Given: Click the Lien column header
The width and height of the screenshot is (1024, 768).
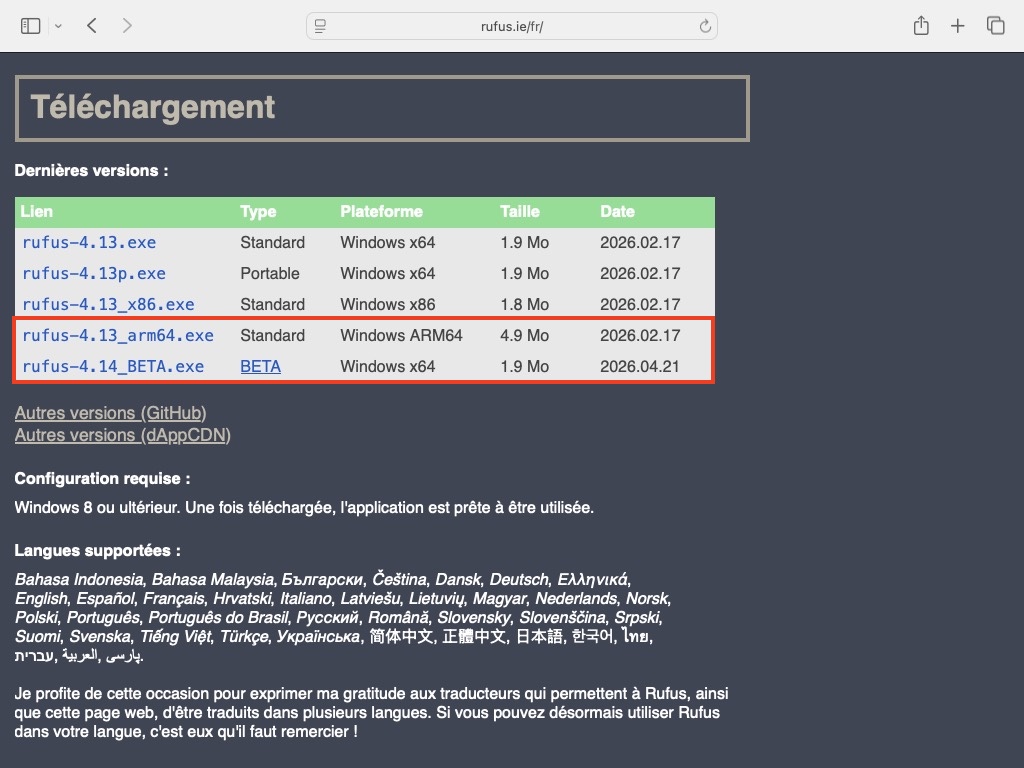Looking at the screenshot, I should (37, 212).
